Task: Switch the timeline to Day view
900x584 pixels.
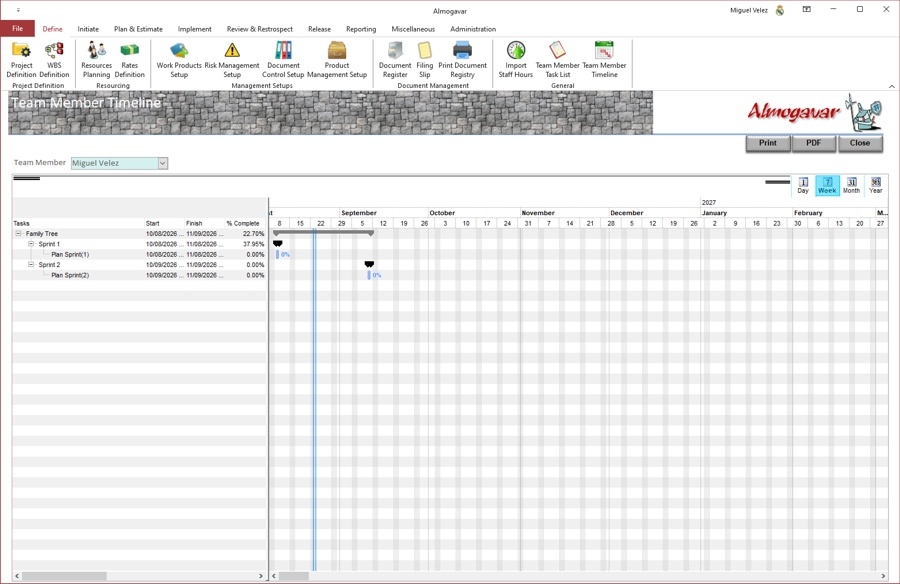Action: click(803, 185)
